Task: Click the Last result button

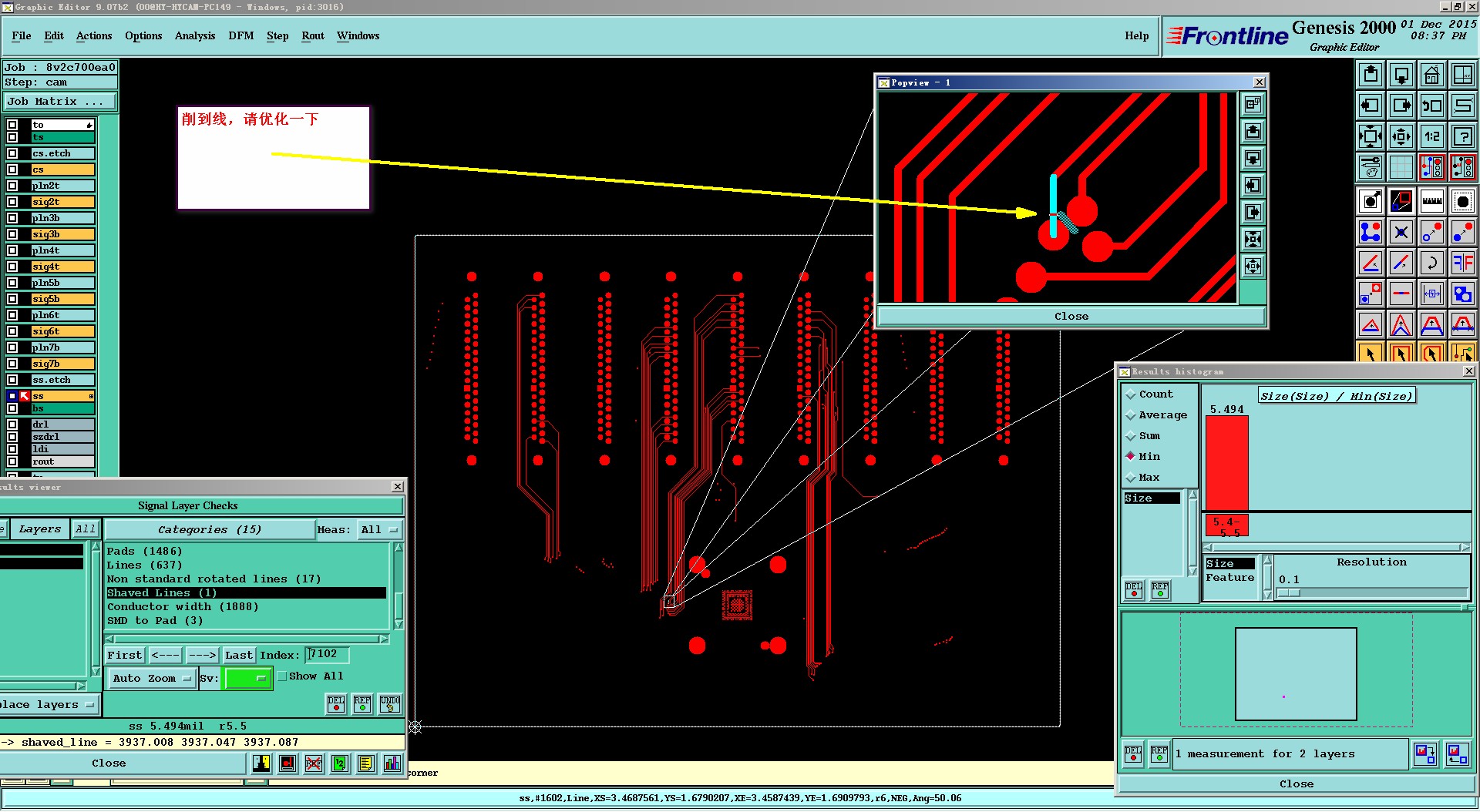Action: [239, 655]
